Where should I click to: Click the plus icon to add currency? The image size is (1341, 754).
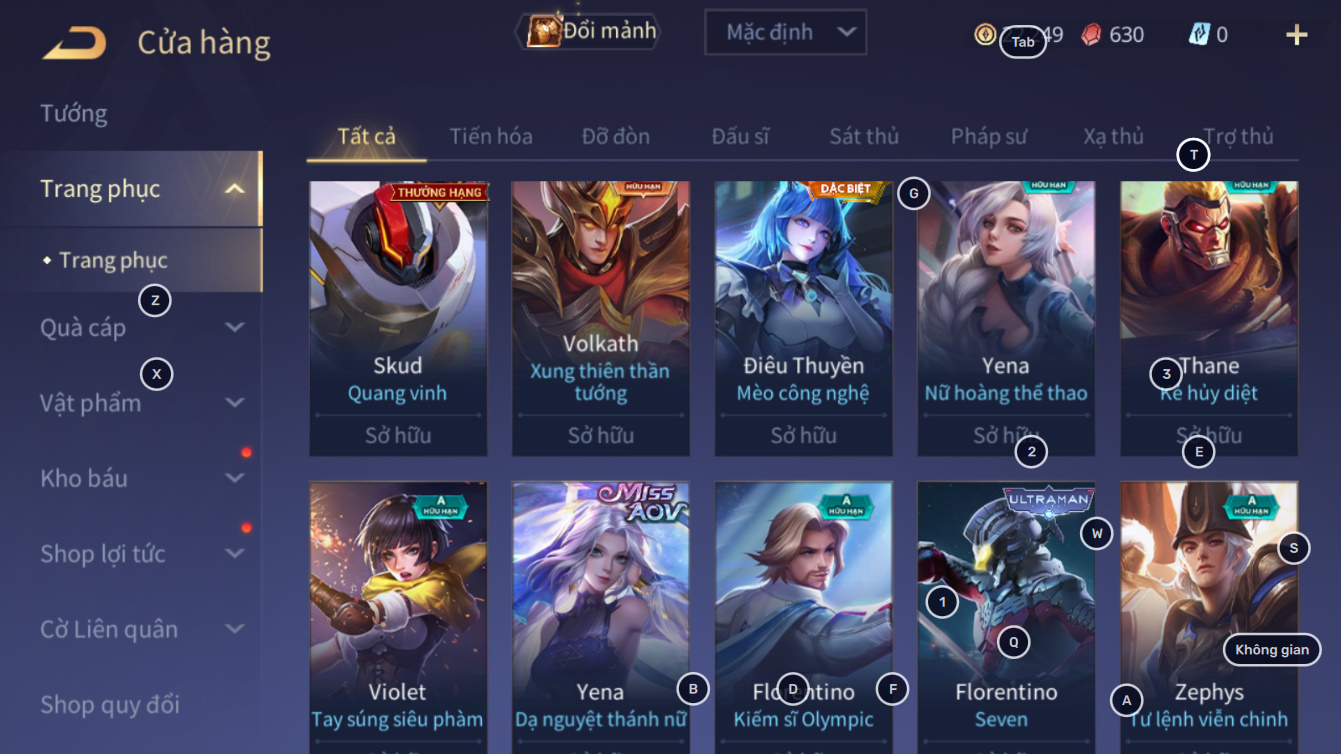pyautogui.click(x=1296, y=35)
